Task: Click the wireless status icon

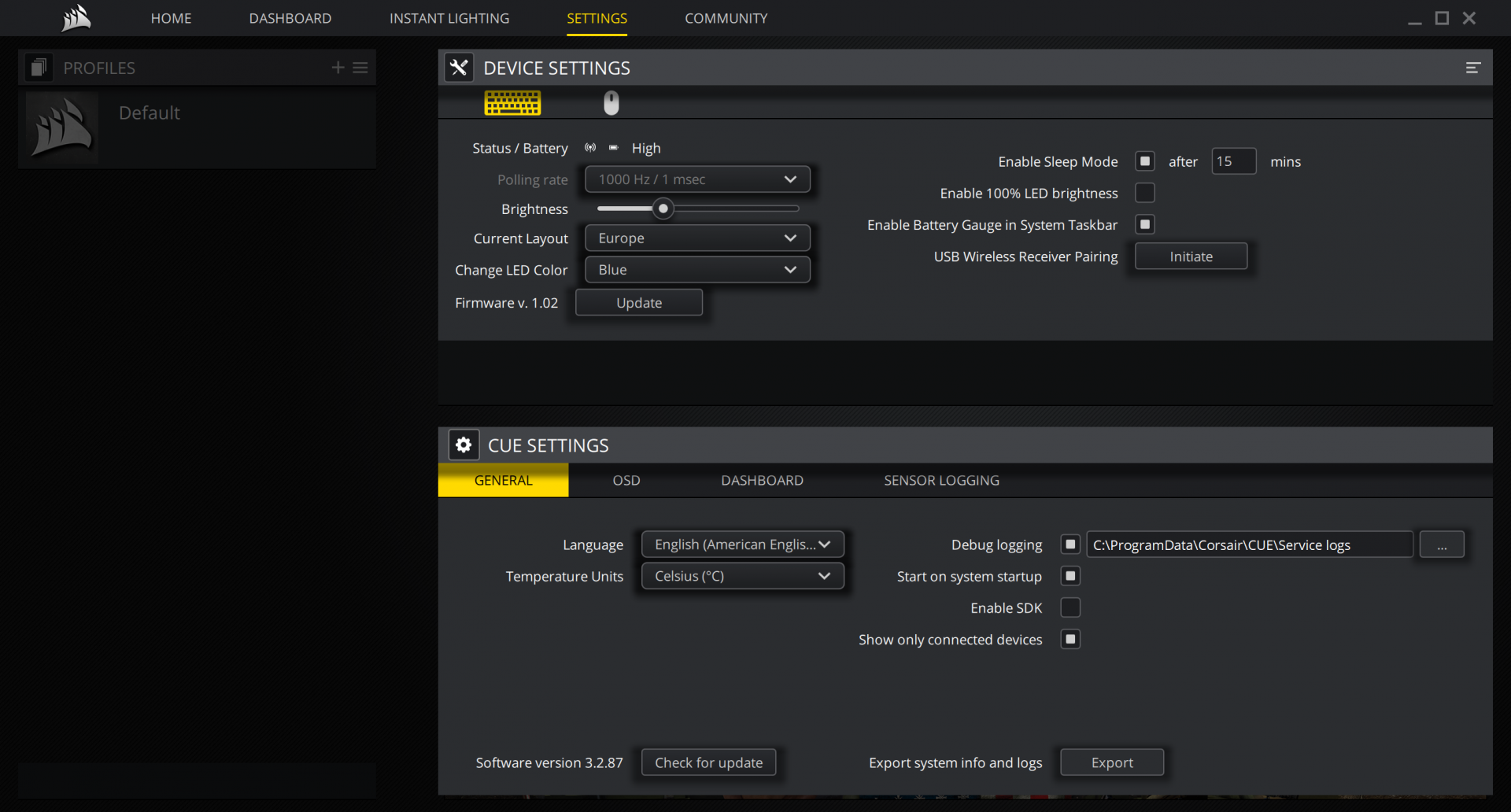Action: (x=590, y=148)
